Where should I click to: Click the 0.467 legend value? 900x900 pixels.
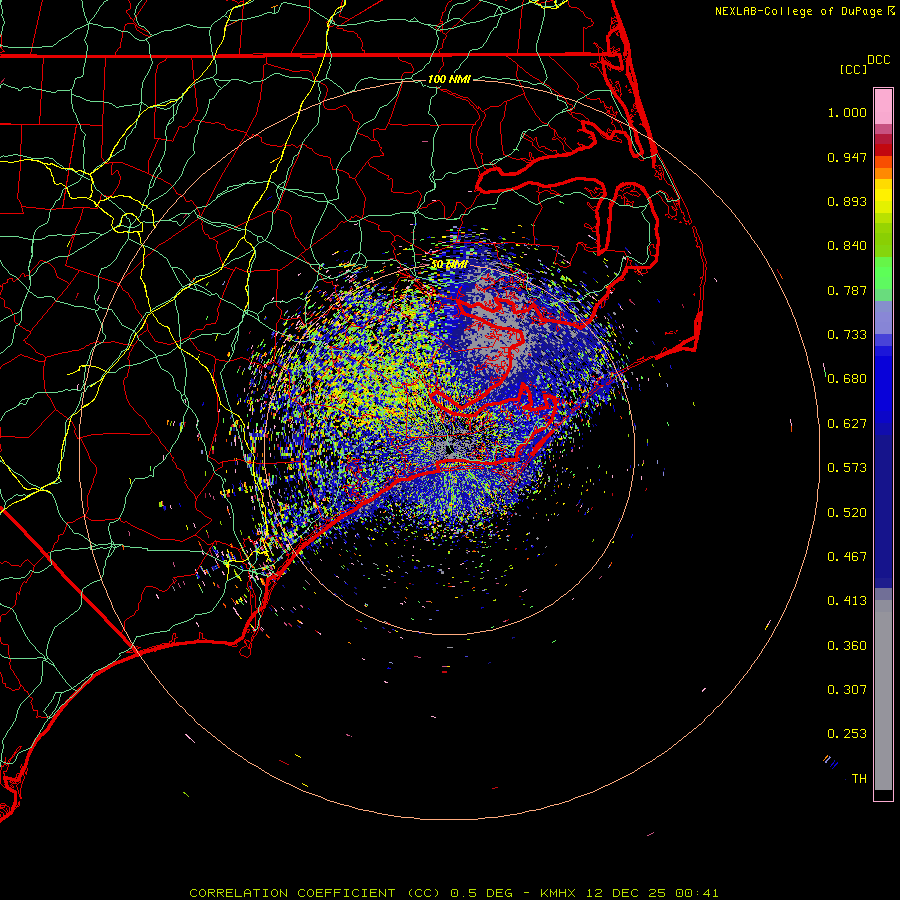click(847, 557)
